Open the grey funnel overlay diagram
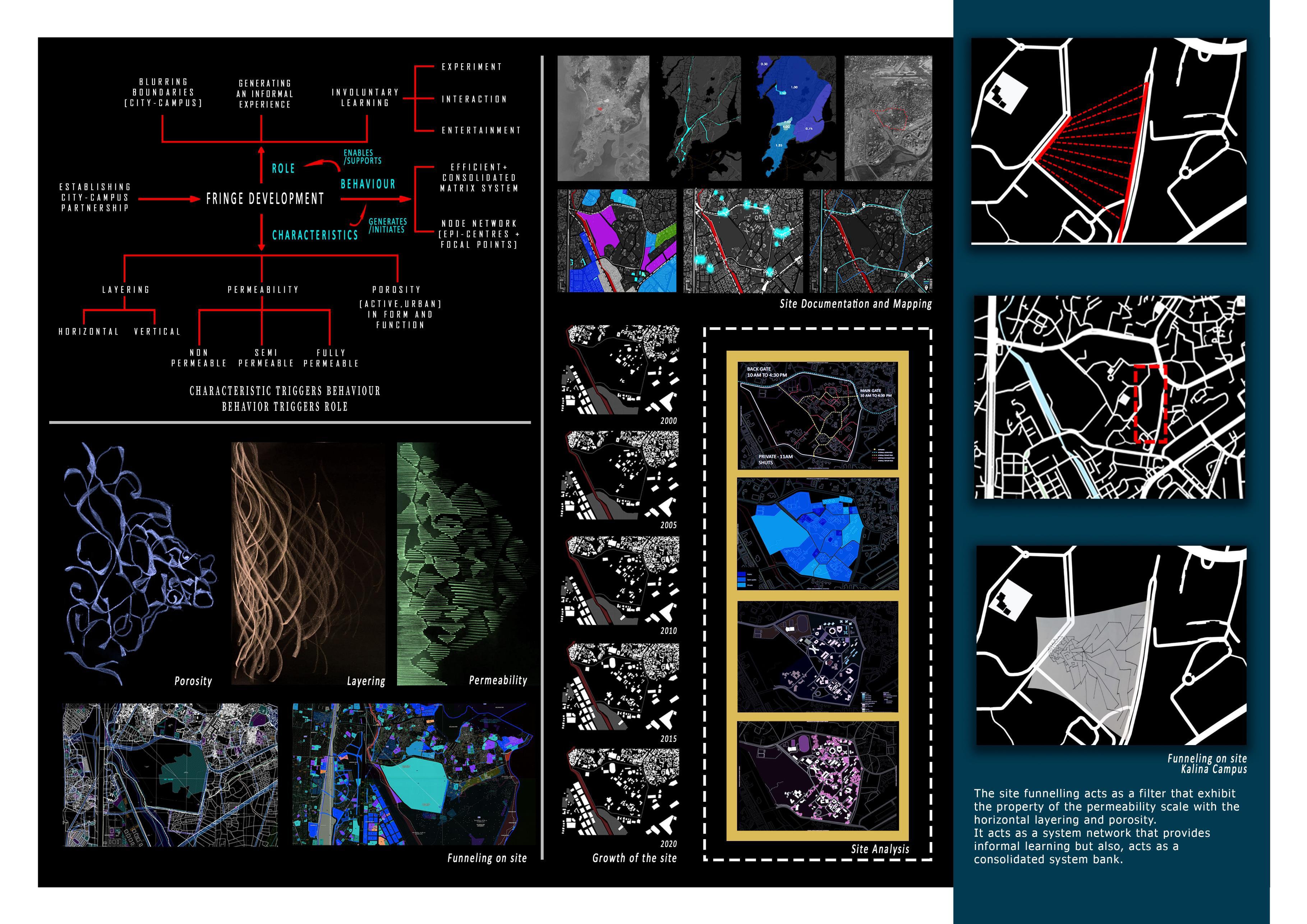Image resolution: width=1307 pixels, height=924 pixels. pyautogui.click(x=1111, y=645)
